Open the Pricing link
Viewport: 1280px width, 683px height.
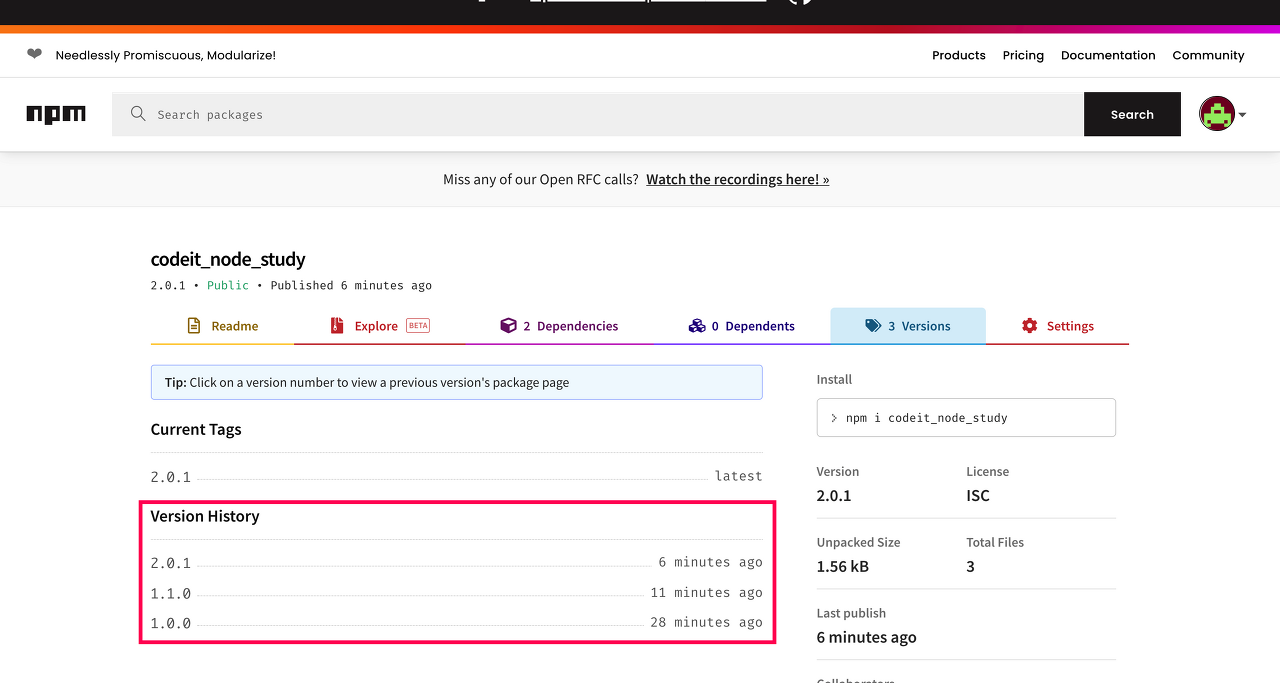point(1023,55)
